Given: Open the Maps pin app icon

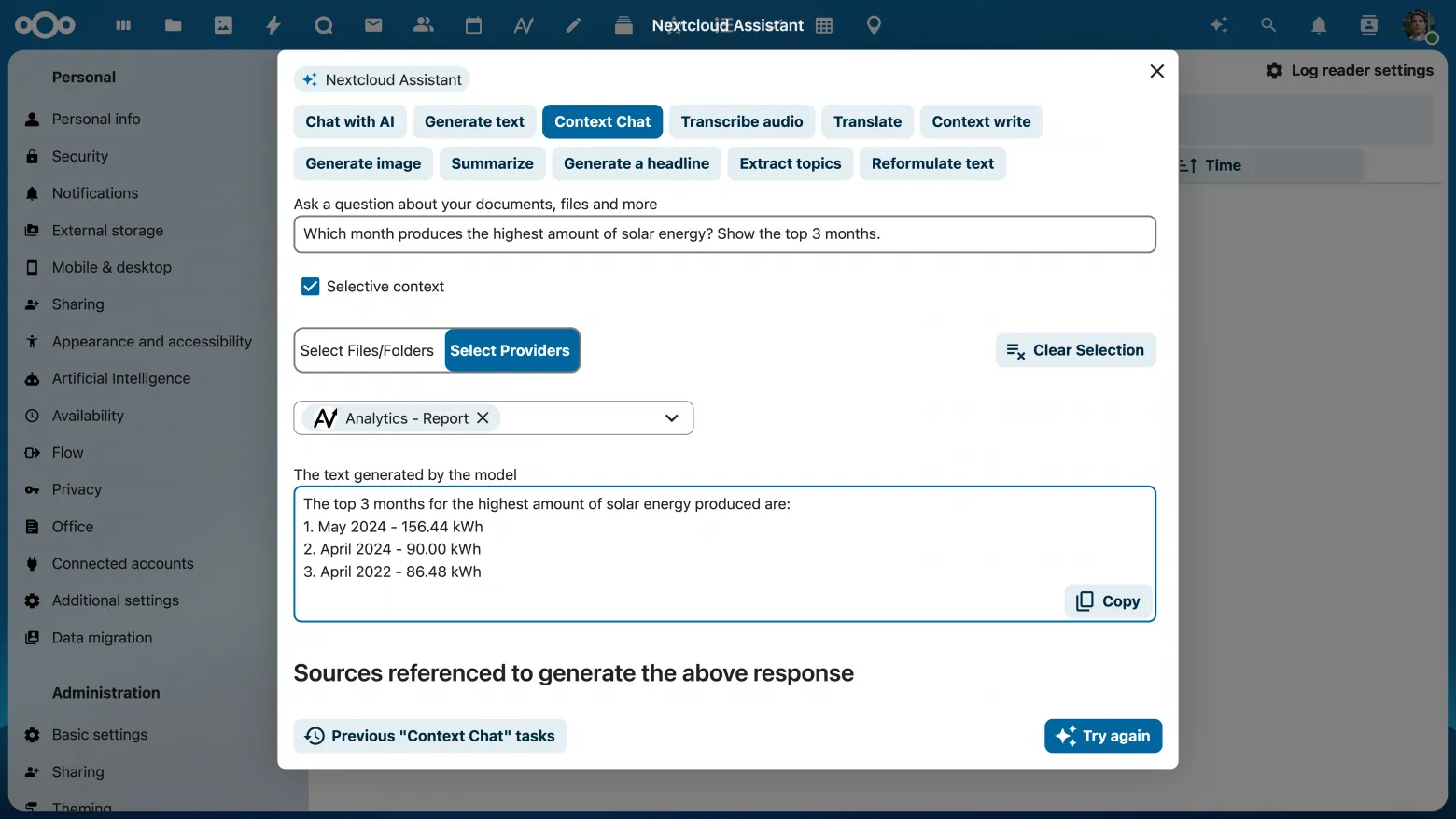Looking at the screenshot, I should (x=874, y=25).
